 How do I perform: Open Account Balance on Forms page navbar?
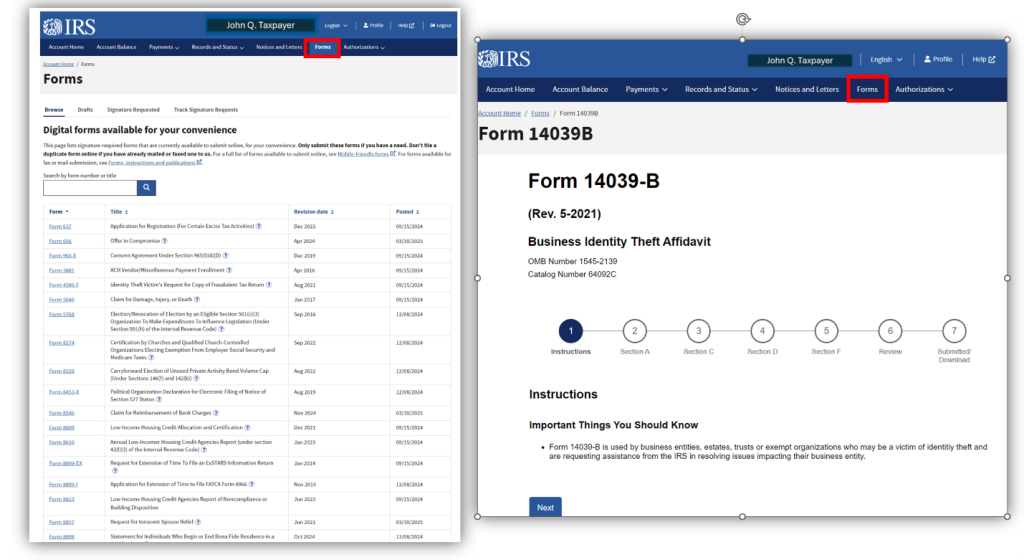(116, 47)
